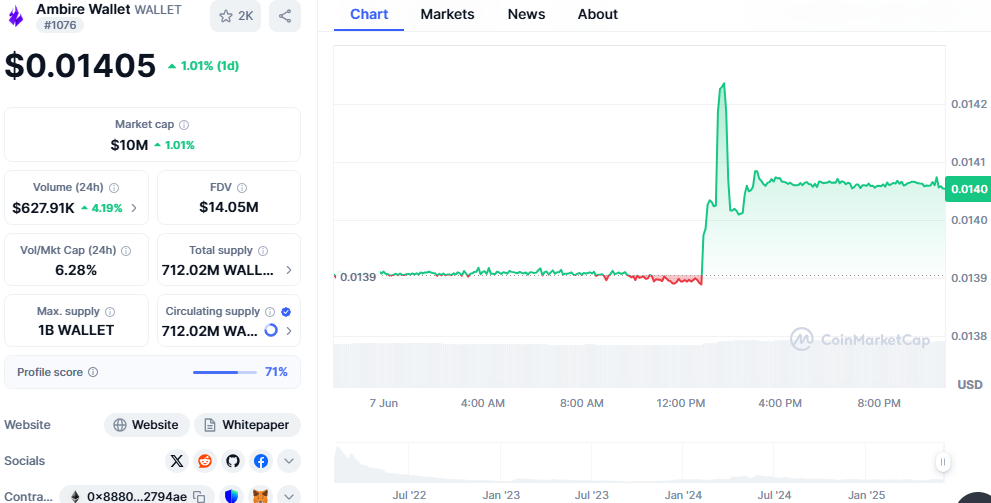Click the volume bars area under chart

click(640, 365)
